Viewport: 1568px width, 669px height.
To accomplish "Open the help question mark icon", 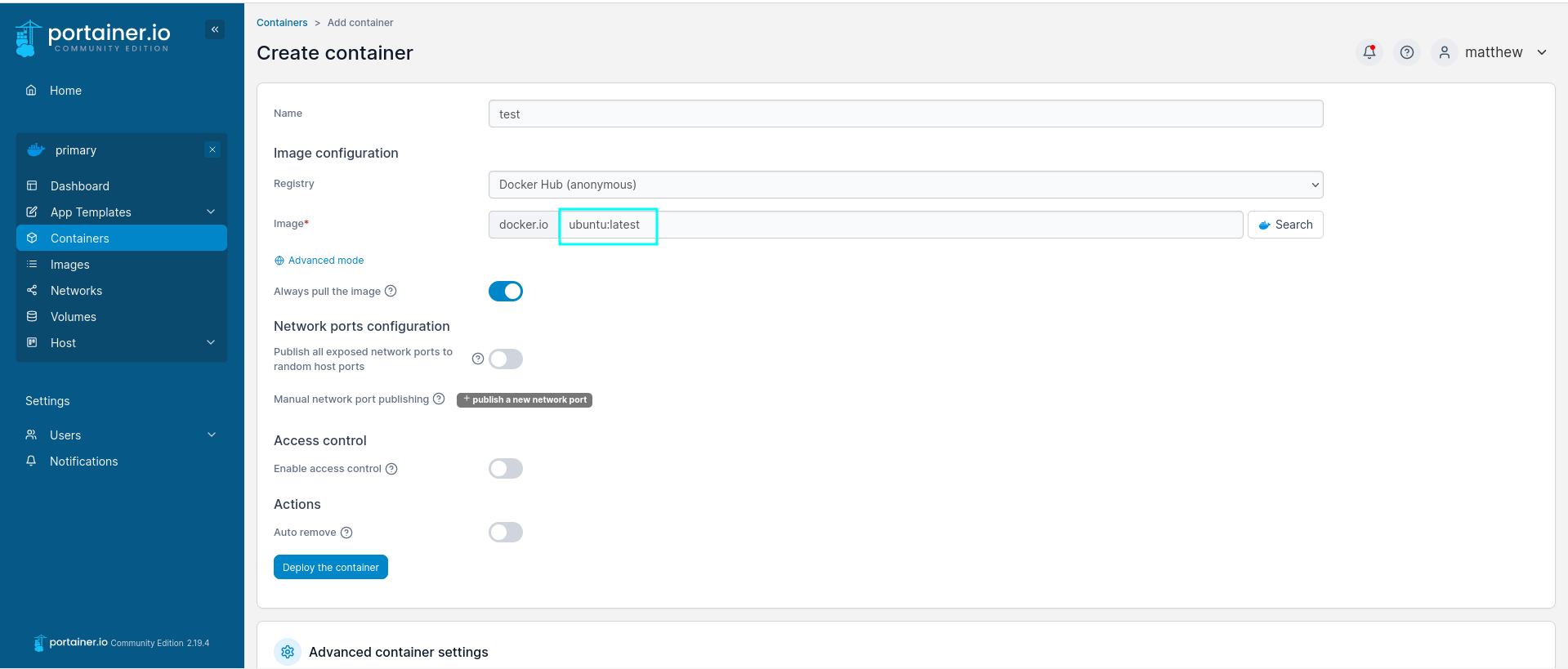I will pyautogui.click(x=1406, y=52).
